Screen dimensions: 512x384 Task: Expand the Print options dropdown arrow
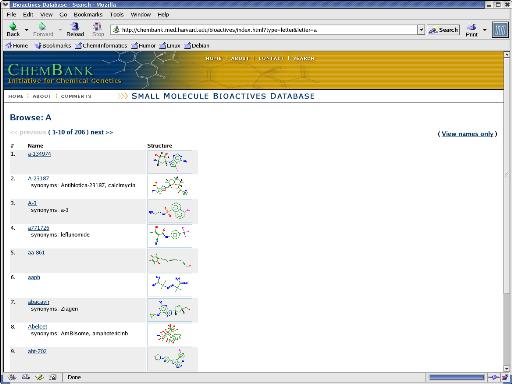click(484, 30)
